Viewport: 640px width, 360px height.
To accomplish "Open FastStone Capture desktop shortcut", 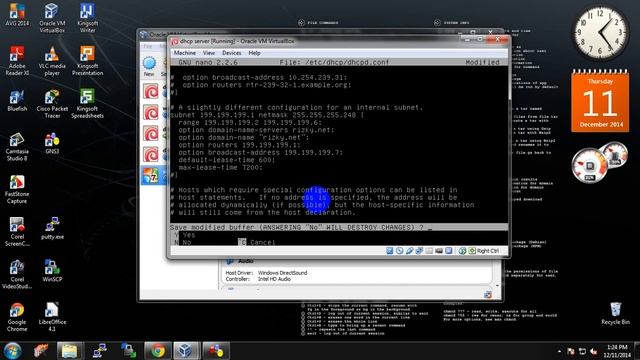I will click(x=17, y=189).
